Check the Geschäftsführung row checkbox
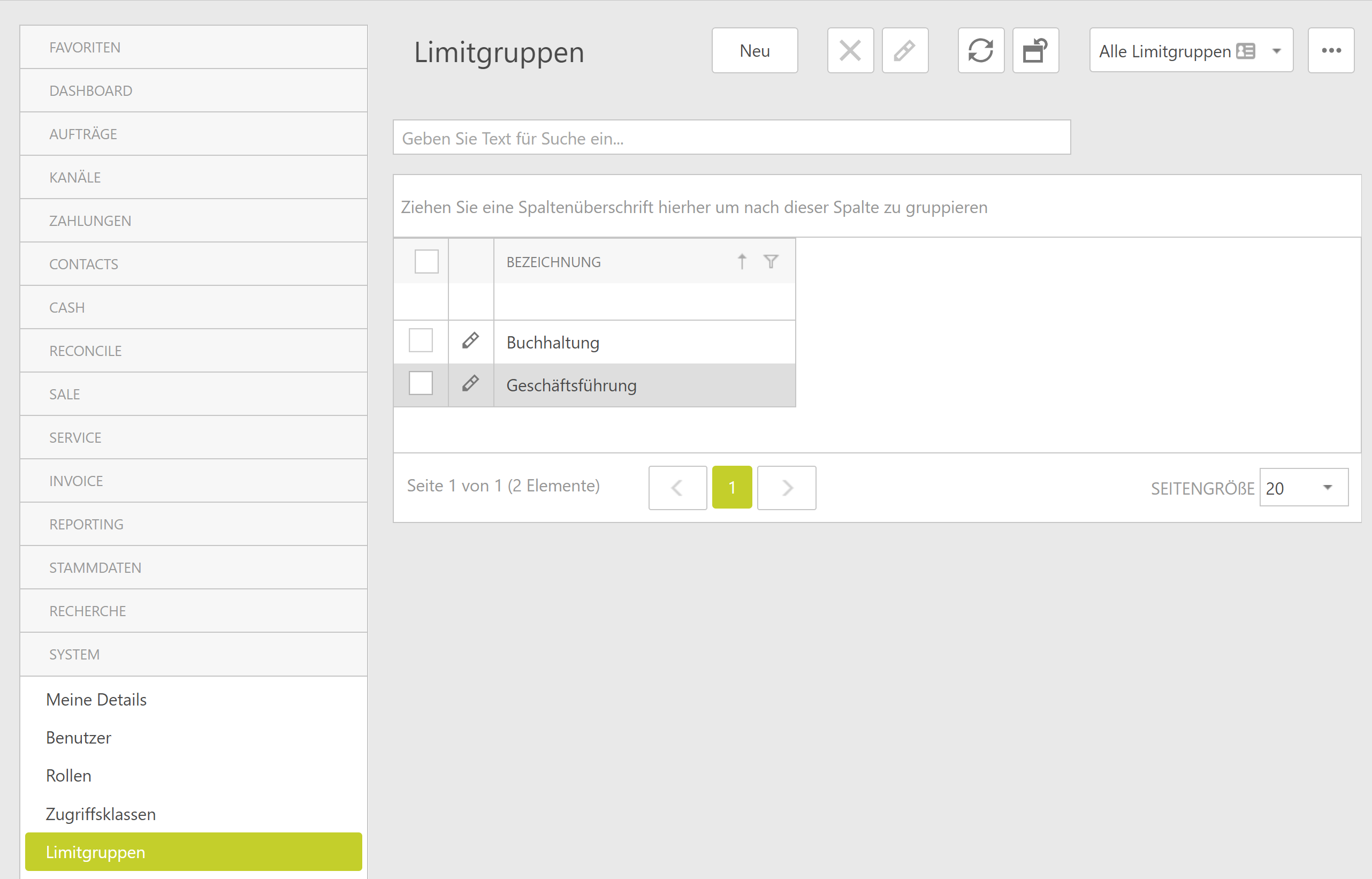Viewport: 1372px width, 879px height. coord(421,384)
